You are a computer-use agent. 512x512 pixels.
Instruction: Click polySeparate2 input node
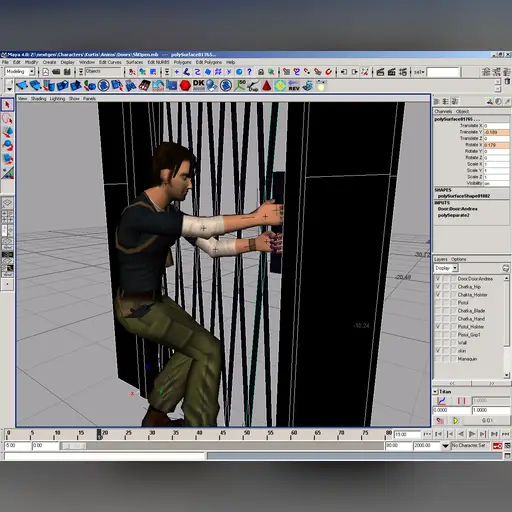point(454,215)
